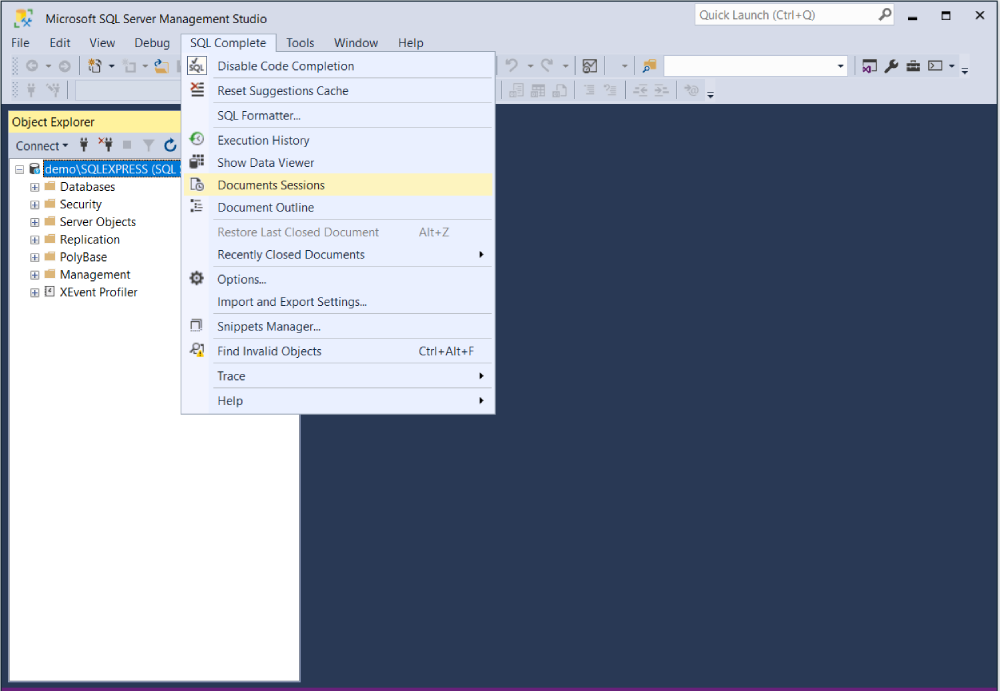This screenshot has width=1000, height=691.
Task: Click the Show Data Viewer grid icon
Action: point(196,161)
